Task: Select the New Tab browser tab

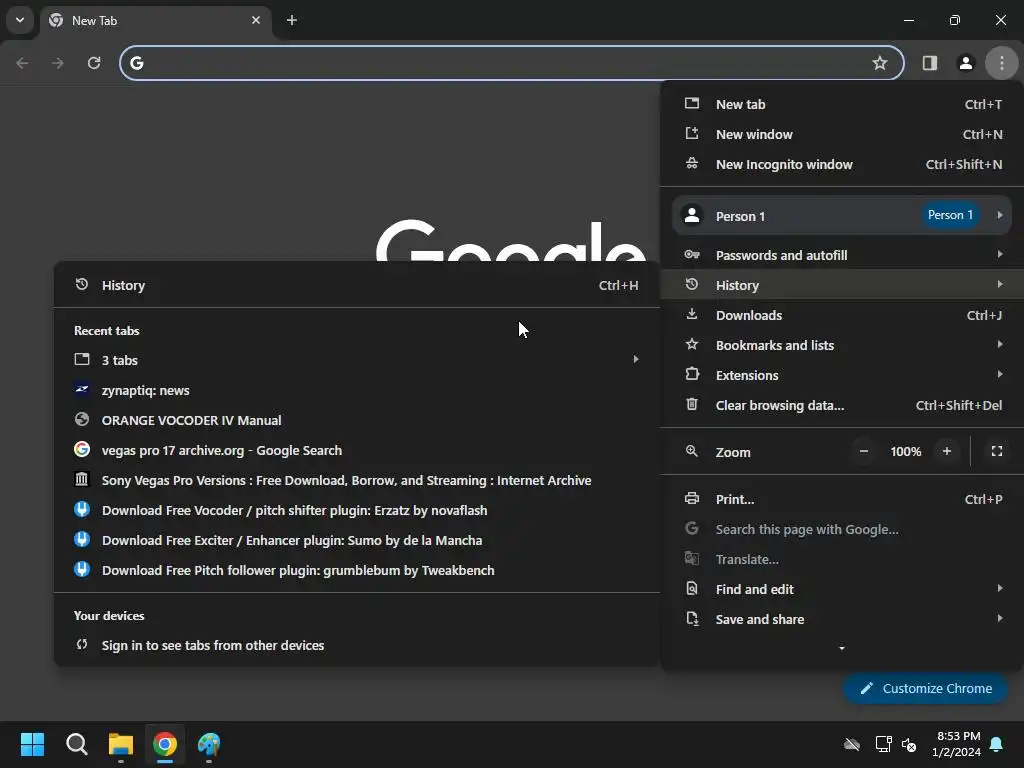Action: [155, 20]
